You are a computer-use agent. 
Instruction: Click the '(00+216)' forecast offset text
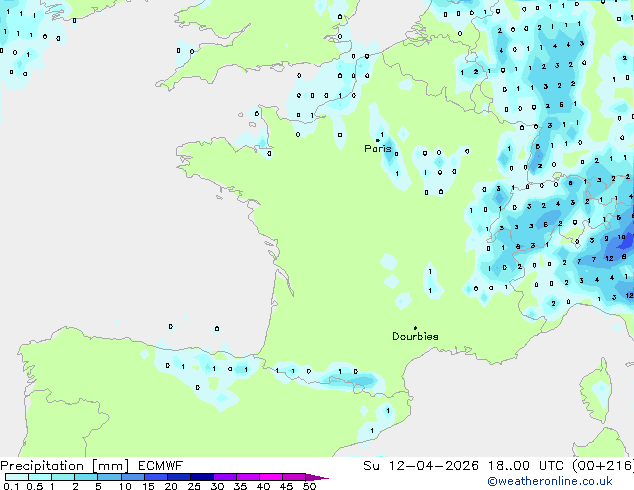tap(603, 466)
